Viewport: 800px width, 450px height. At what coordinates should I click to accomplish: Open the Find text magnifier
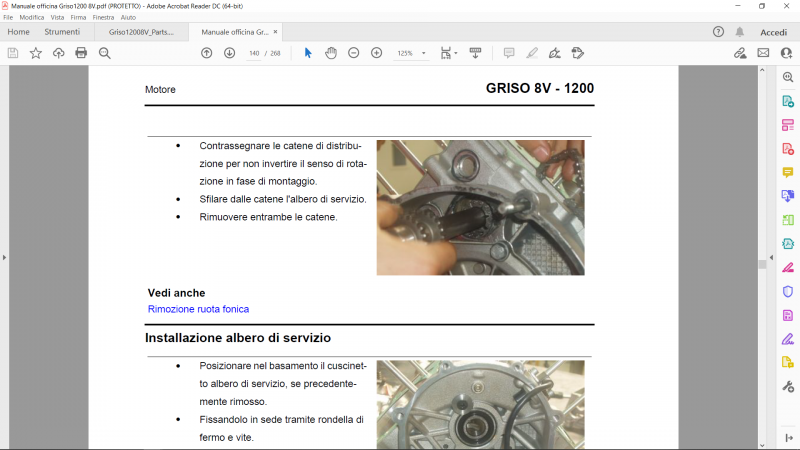pos(105,53)
